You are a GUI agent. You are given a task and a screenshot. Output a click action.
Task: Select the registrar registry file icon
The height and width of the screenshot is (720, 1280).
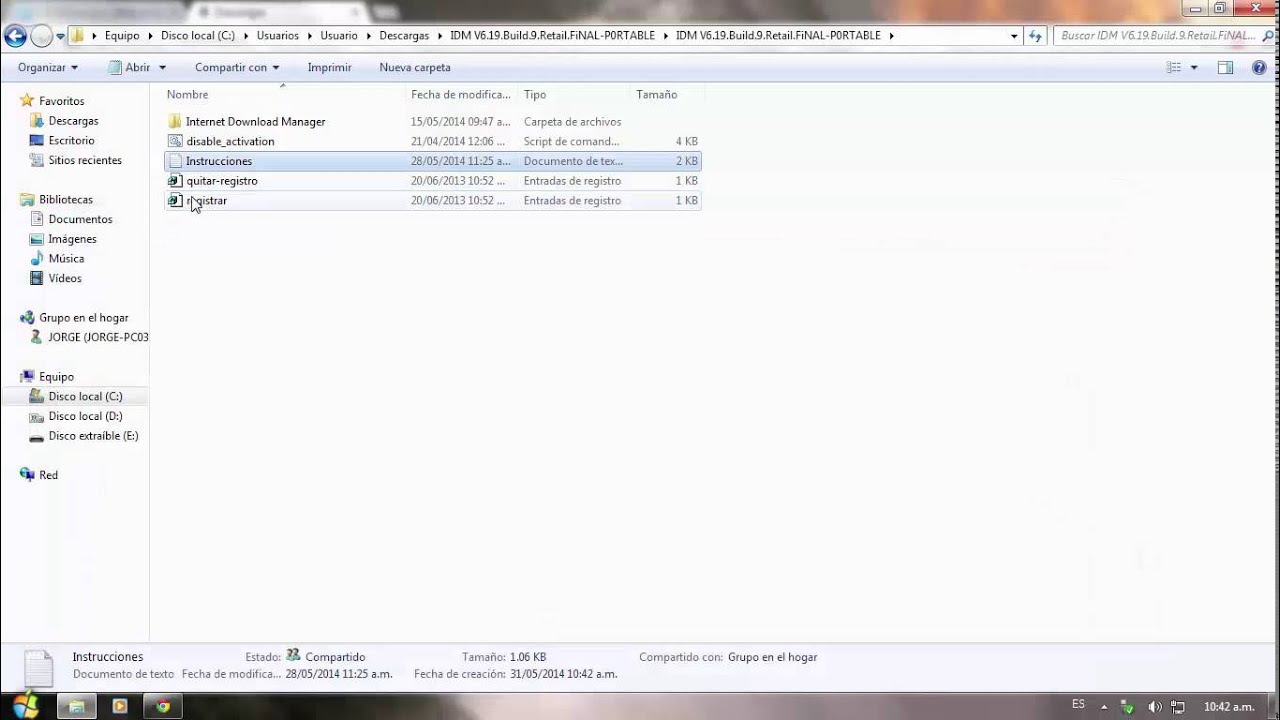click(175, 200)
